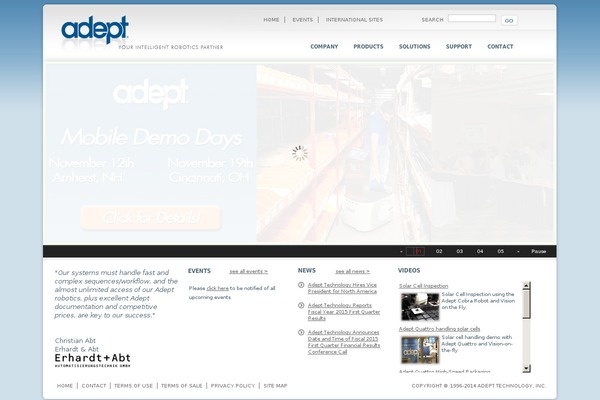This screenshot has height=400, width=600.
Task: Click the copyright 1996-2014 Adept Technology text
Action: [x=479, y=386]
